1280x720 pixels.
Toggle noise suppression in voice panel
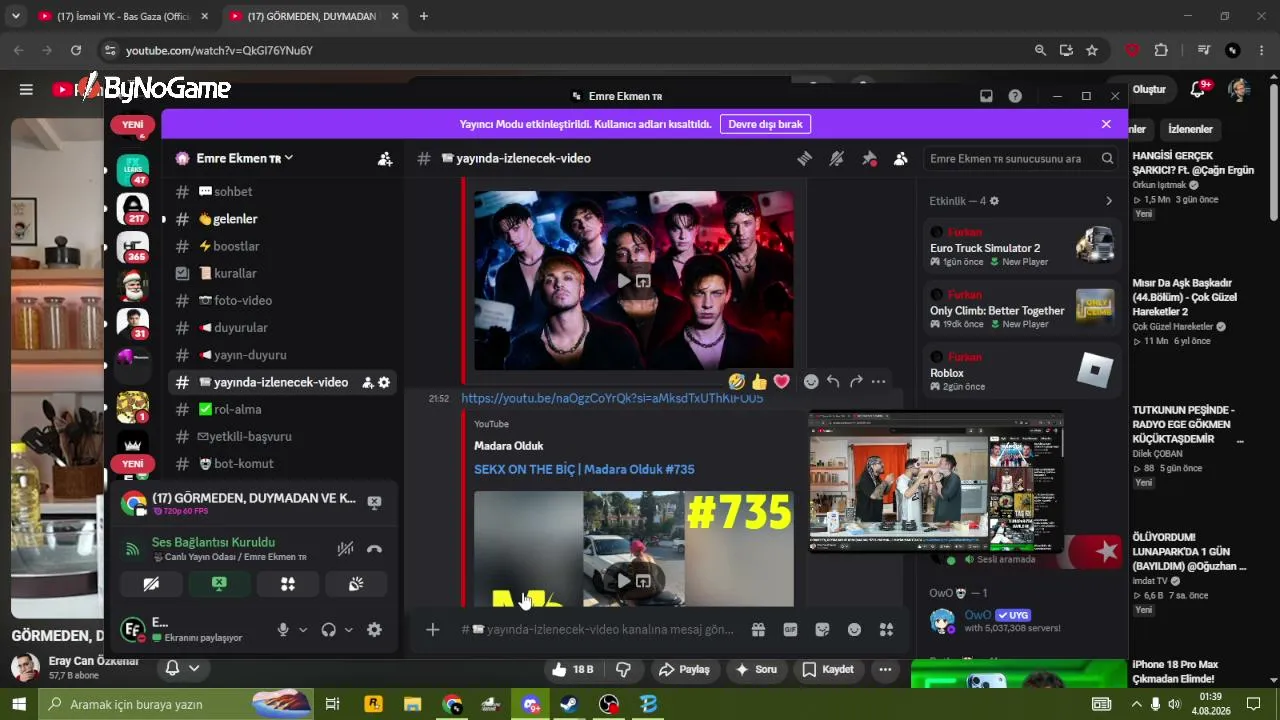(x=345, y=548)
